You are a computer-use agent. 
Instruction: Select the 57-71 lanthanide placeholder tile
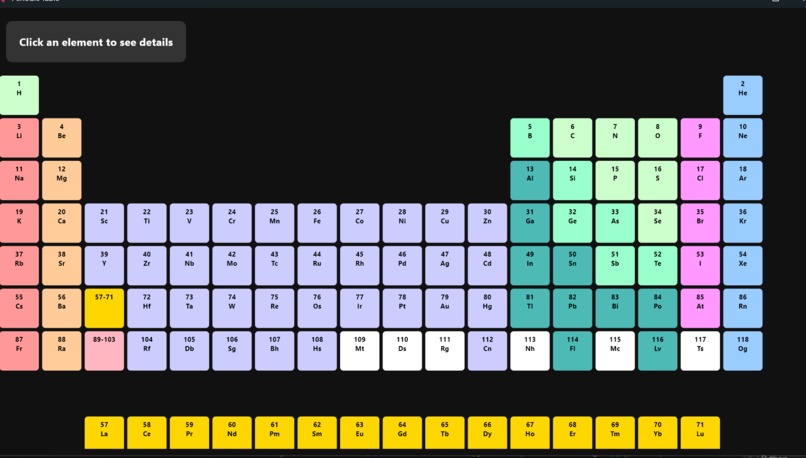click(104, 308)
